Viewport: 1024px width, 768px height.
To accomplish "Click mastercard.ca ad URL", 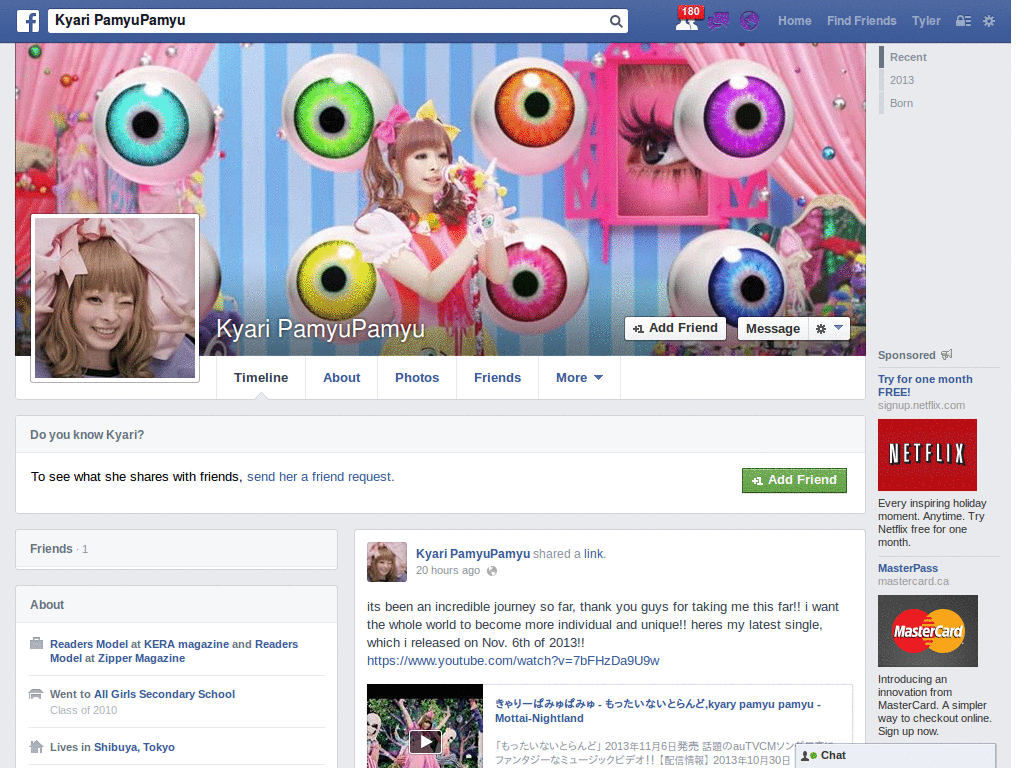I will pyautogui.click(x=913, y=581).
